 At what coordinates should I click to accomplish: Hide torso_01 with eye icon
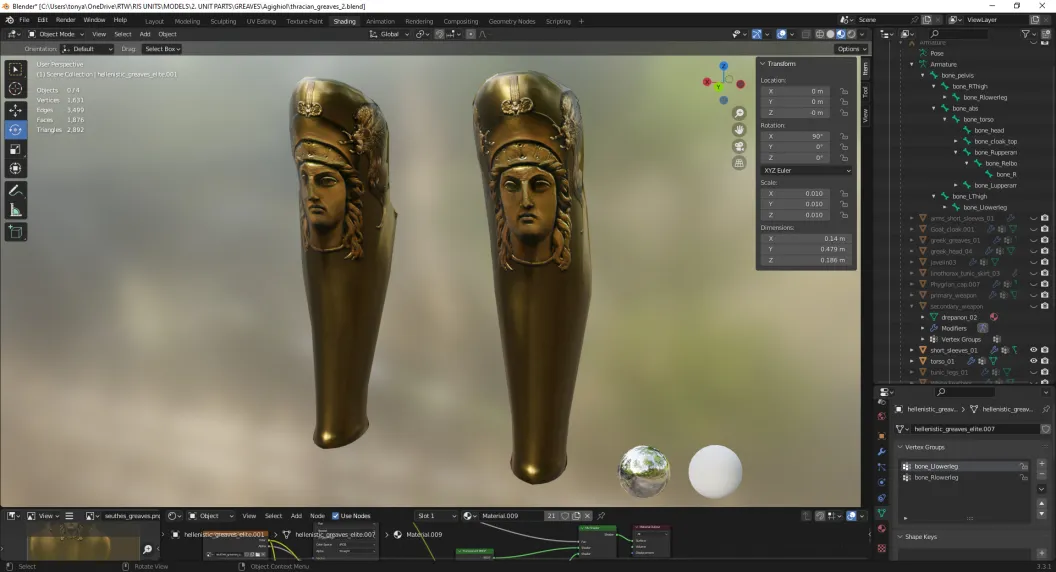click(1033, 361)
